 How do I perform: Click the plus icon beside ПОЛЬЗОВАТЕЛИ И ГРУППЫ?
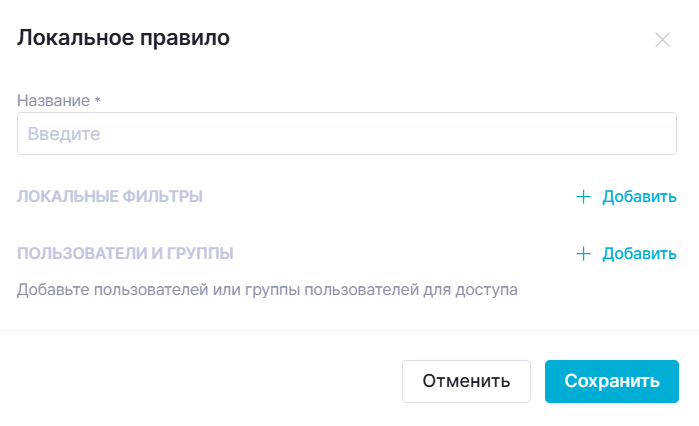(x=584, y=254)
